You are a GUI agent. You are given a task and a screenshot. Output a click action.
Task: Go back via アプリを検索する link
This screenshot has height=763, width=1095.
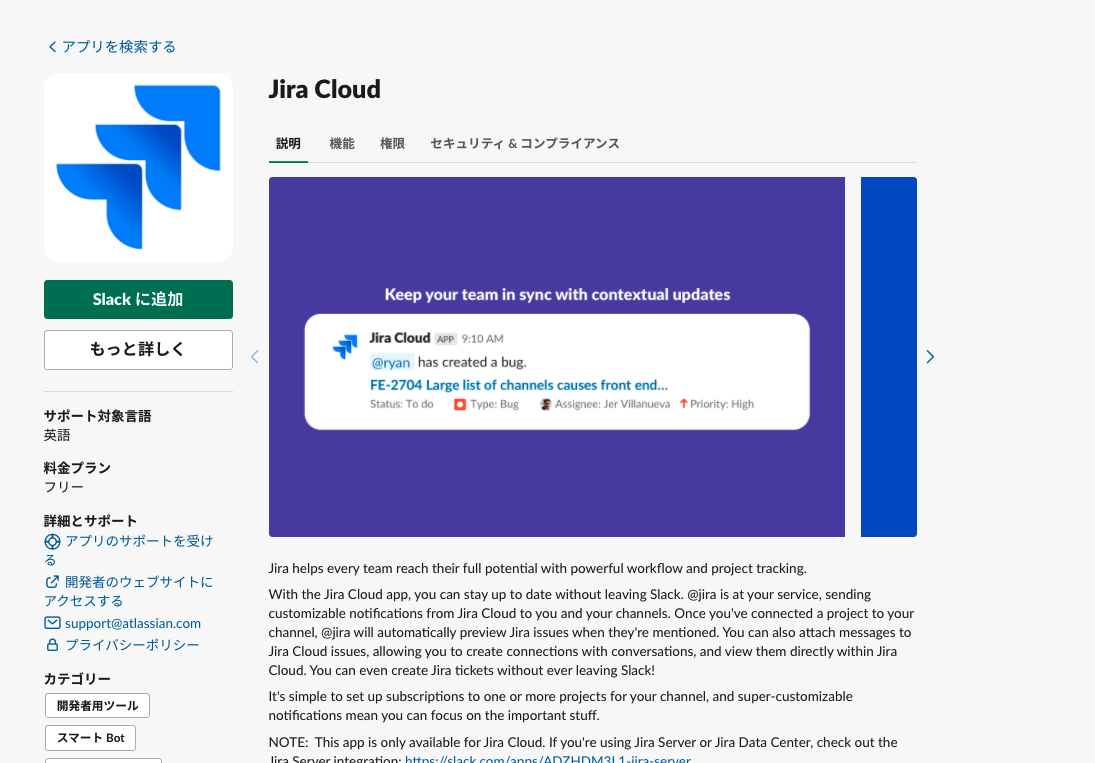tap(112, 47)
